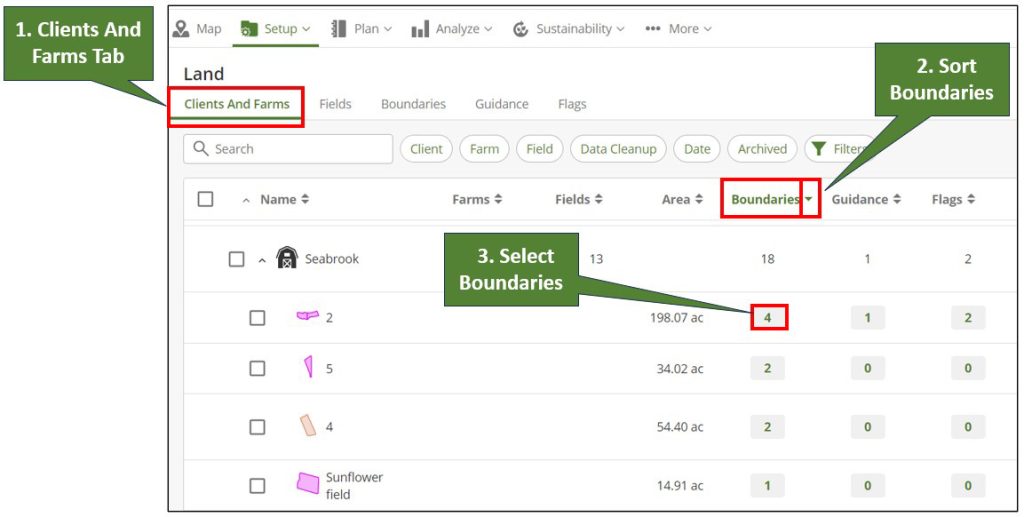
Task: Switch to the Flags tab
Action: (572, 104)
